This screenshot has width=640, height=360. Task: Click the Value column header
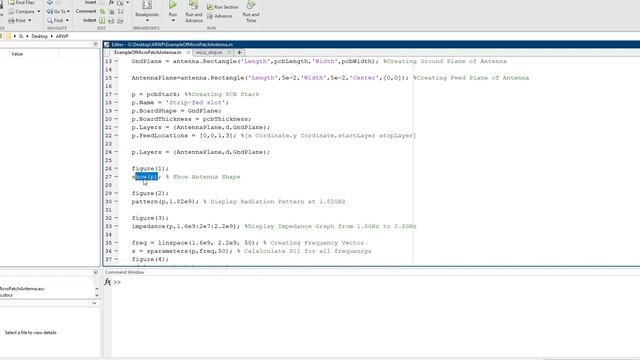point(17,54)
